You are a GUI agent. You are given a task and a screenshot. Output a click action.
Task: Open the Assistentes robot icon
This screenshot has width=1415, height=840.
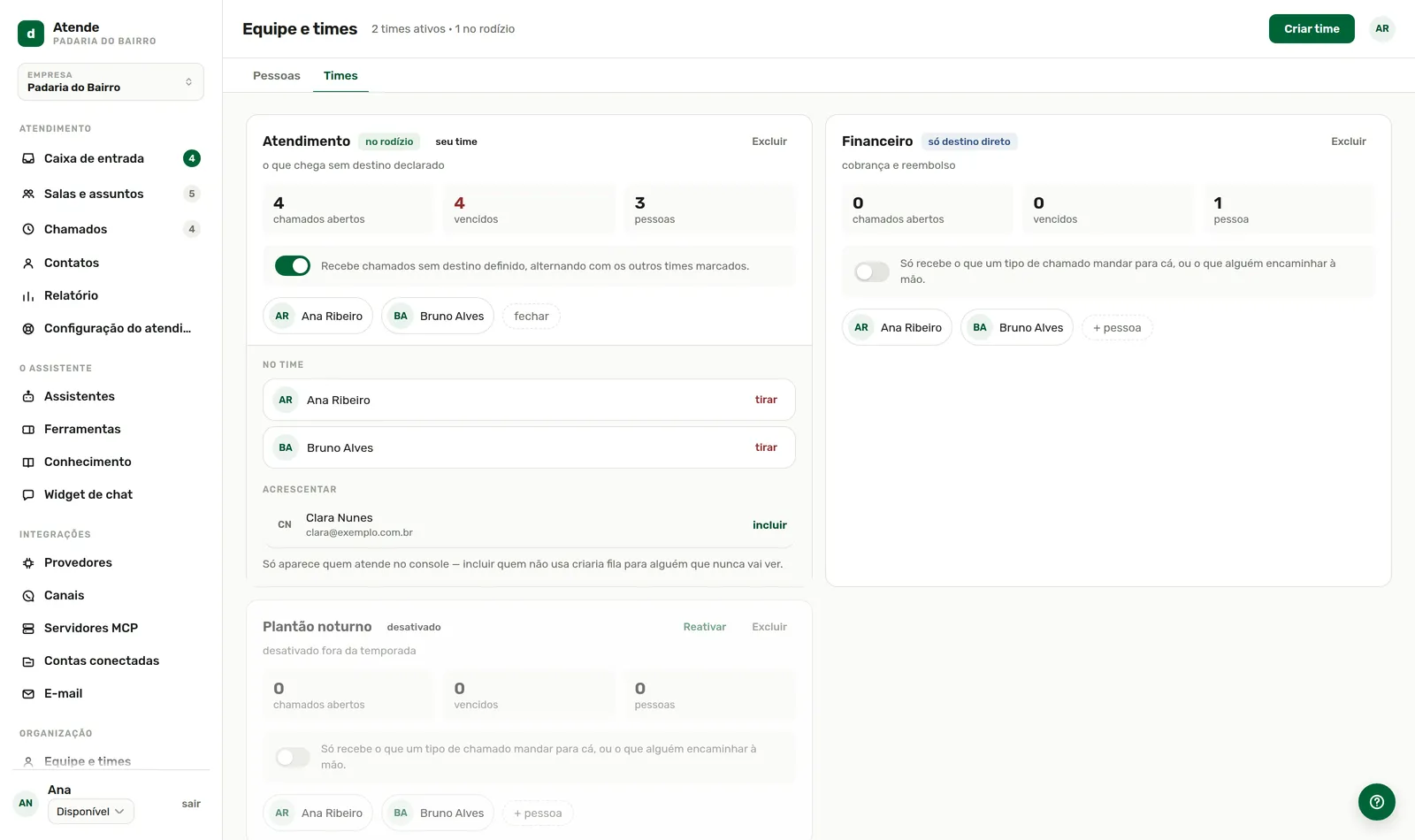(28, 397)
